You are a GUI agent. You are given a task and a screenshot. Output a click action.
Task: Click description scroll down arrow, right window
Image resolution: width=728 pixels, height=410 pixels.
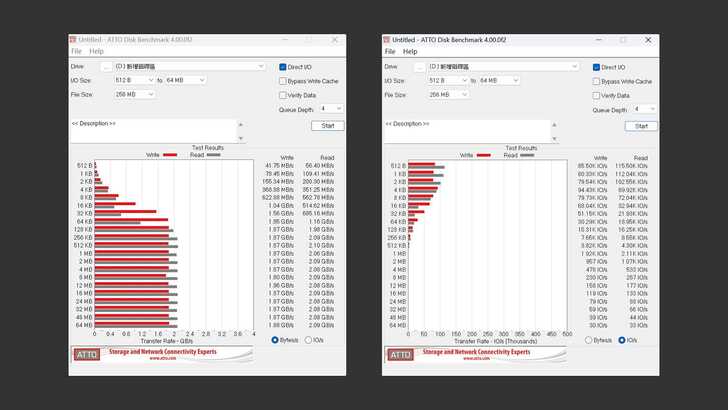pyautogui.click(x=554, y=138)
